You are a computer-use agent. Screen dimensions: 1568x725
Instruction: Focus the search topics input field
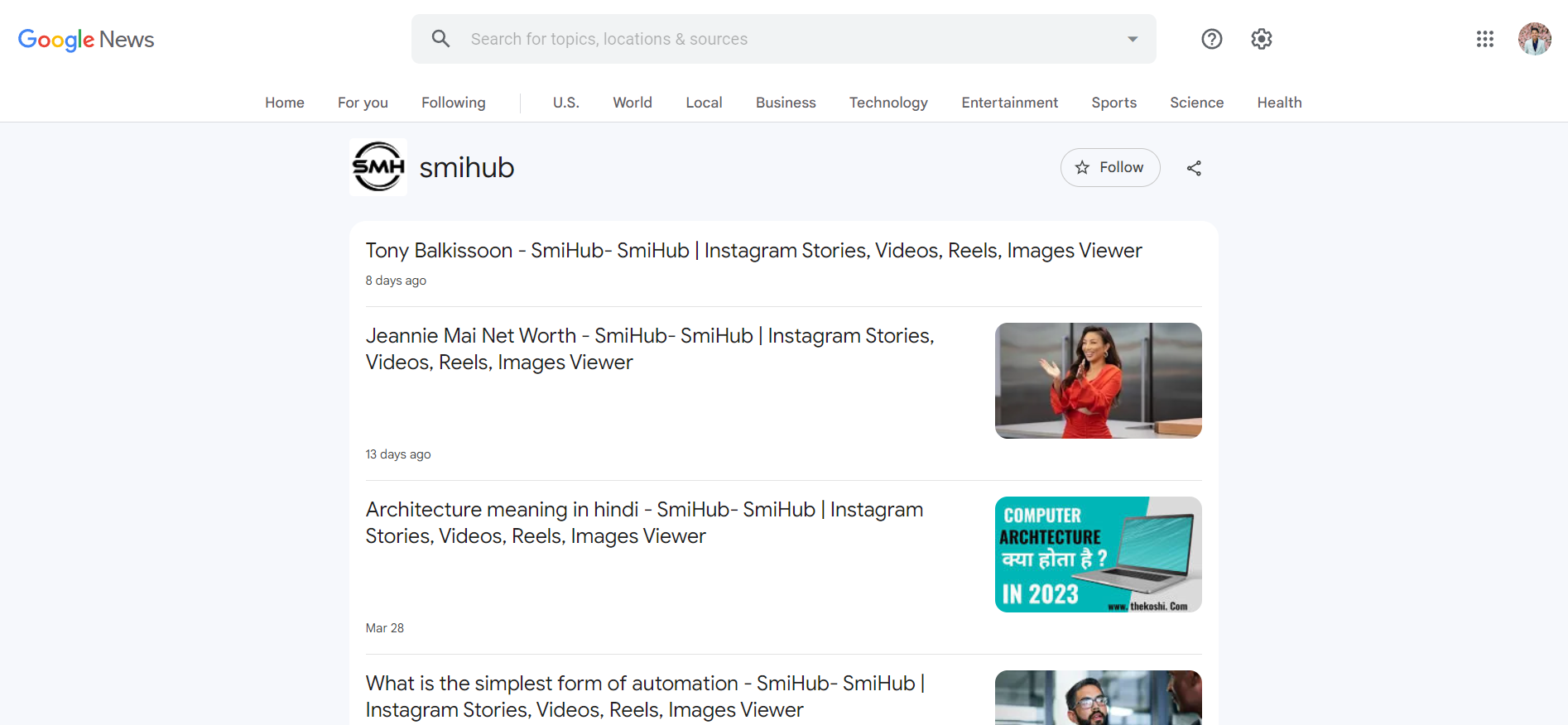[783, 39]
